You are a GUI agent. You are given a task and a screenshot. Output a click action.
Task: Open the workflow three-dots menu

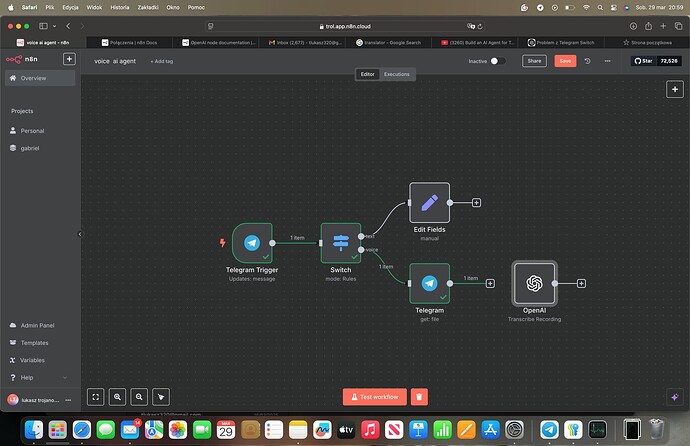pos(607,61)
